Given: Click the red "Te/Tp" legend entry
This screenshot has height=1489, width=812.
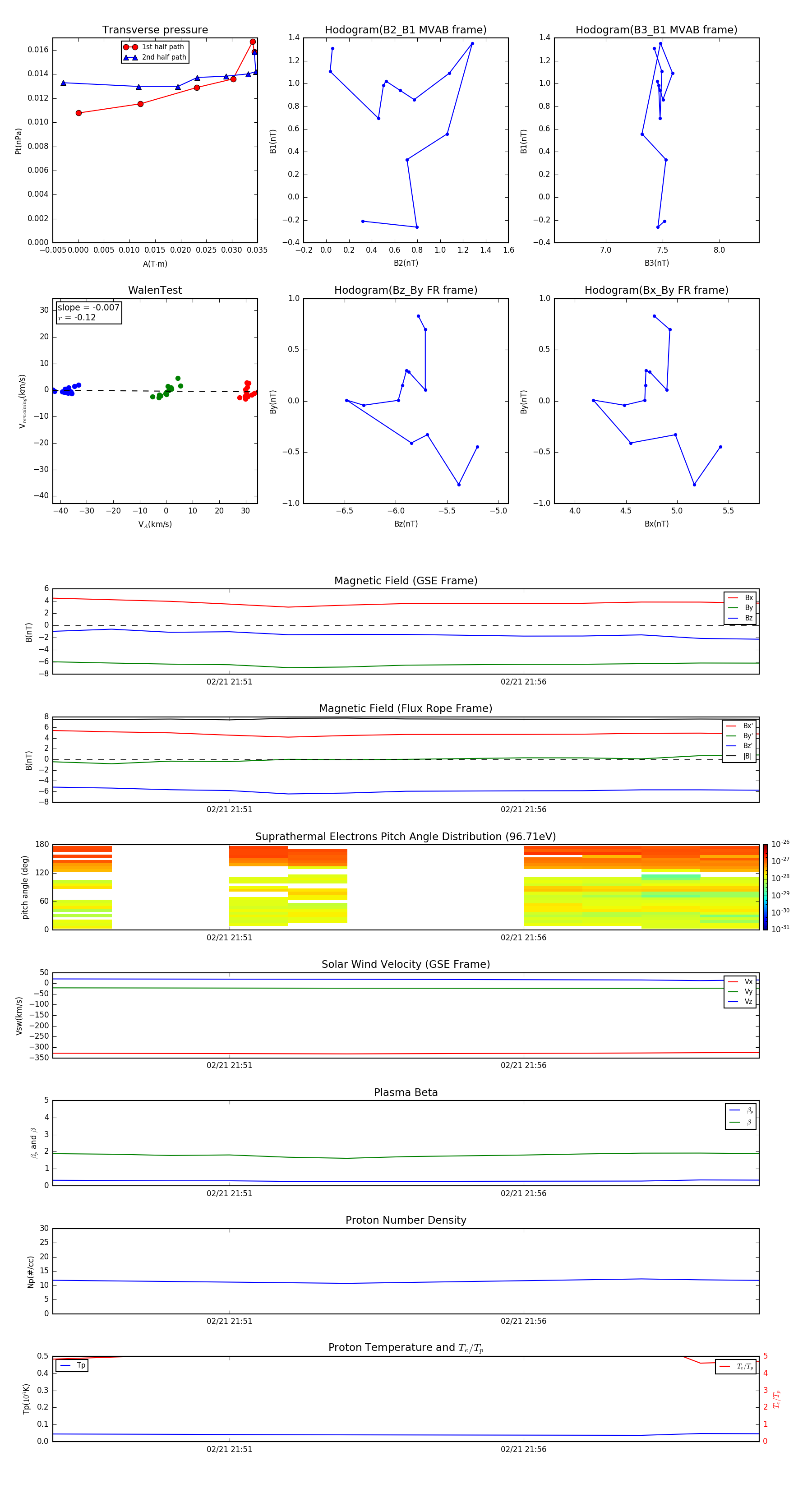Looking at the screenshot, I should click(x=736, y=1367).
